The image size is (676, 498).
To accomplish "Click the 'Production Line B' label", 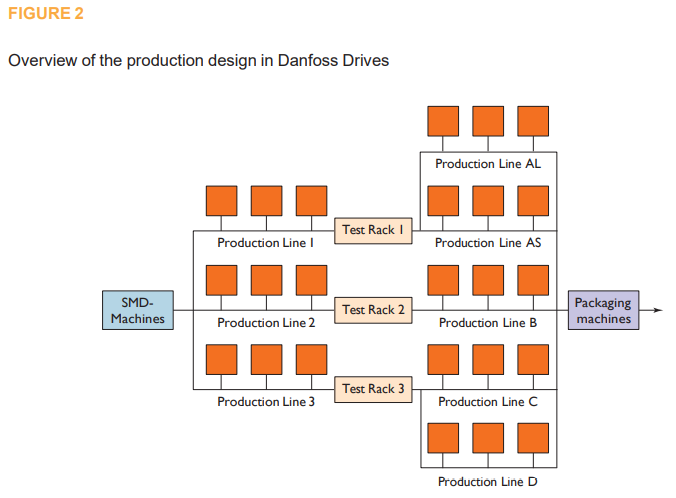I will tap(488, 323).
